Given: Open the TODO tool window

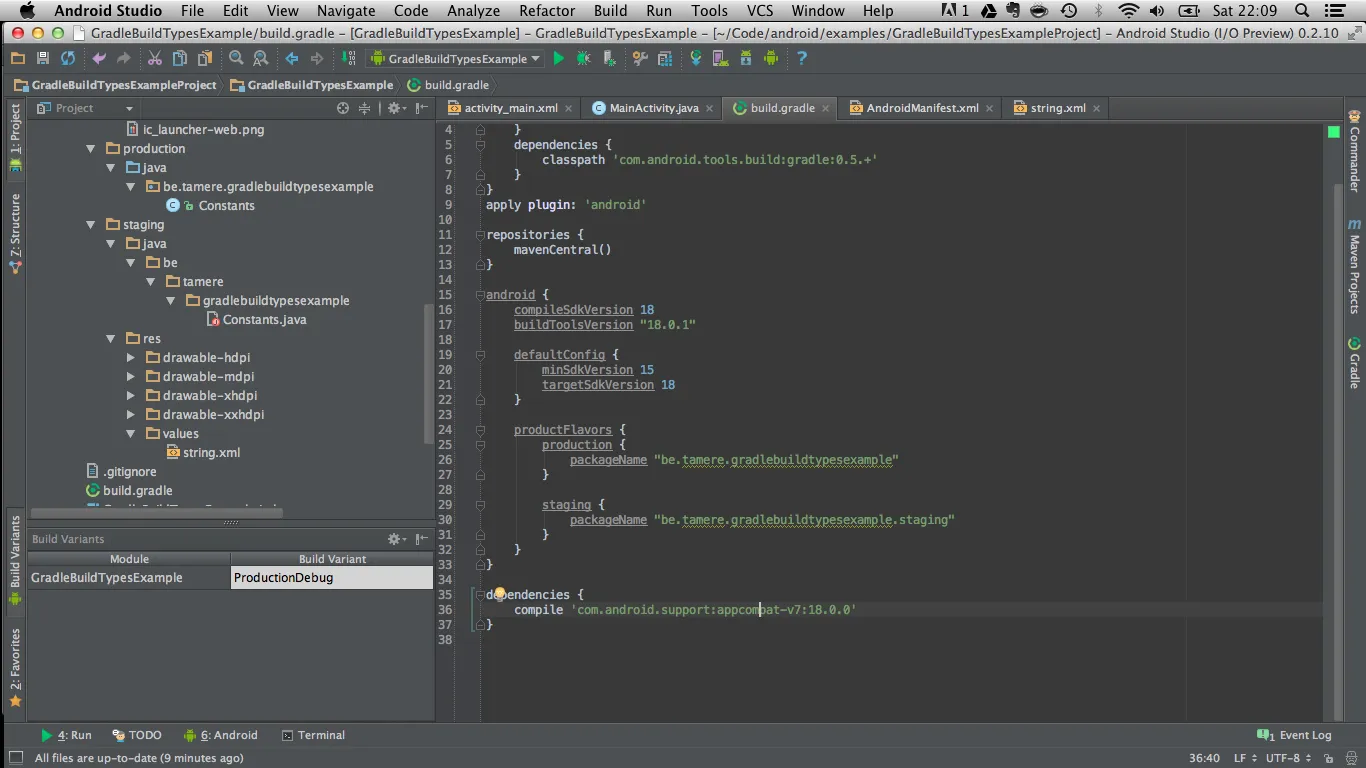Looking at the screenshot, I should coord(136,735).
